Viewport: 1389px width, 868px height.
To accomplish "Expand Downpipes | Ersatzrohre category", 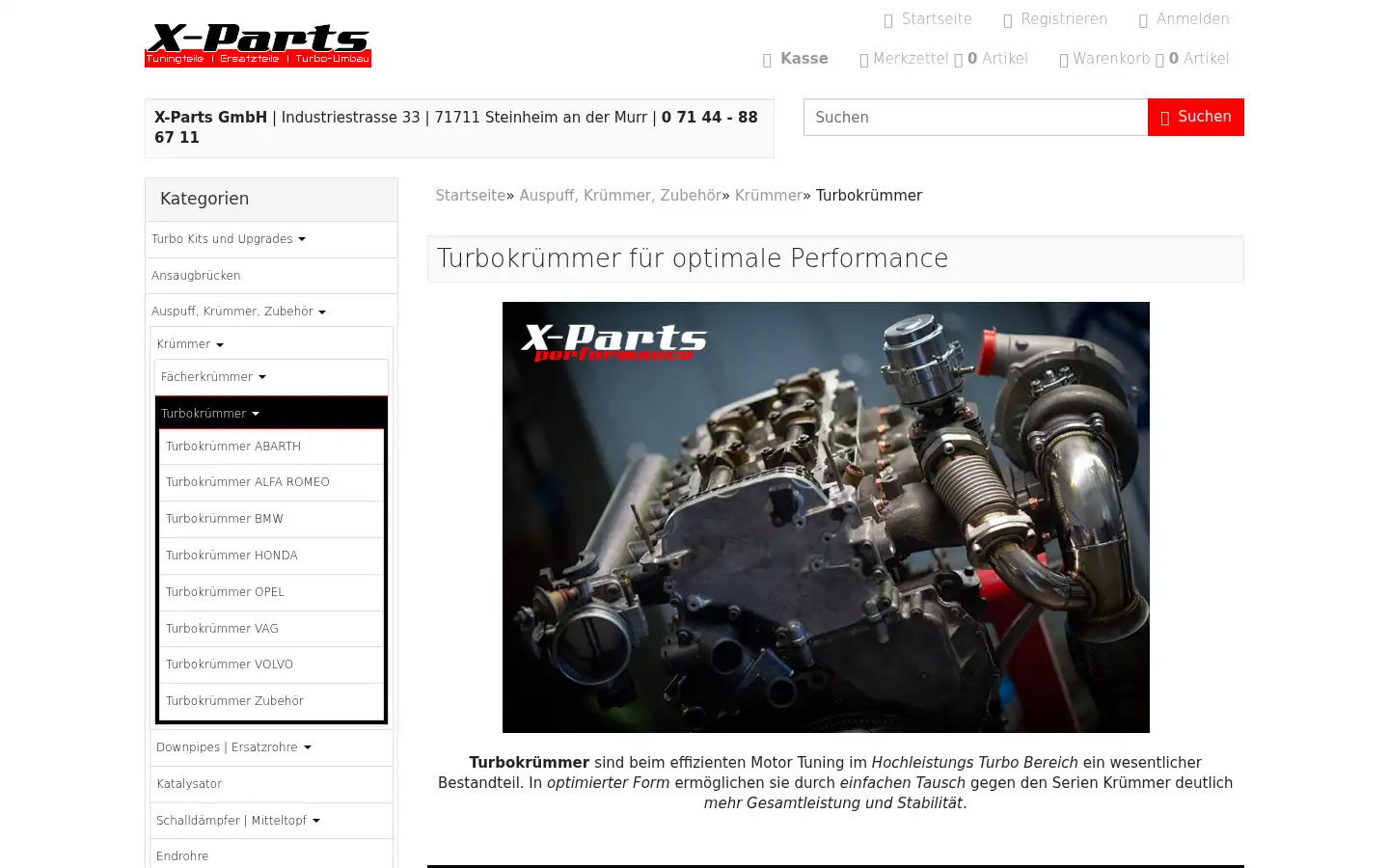I will (x=271, y=747).
